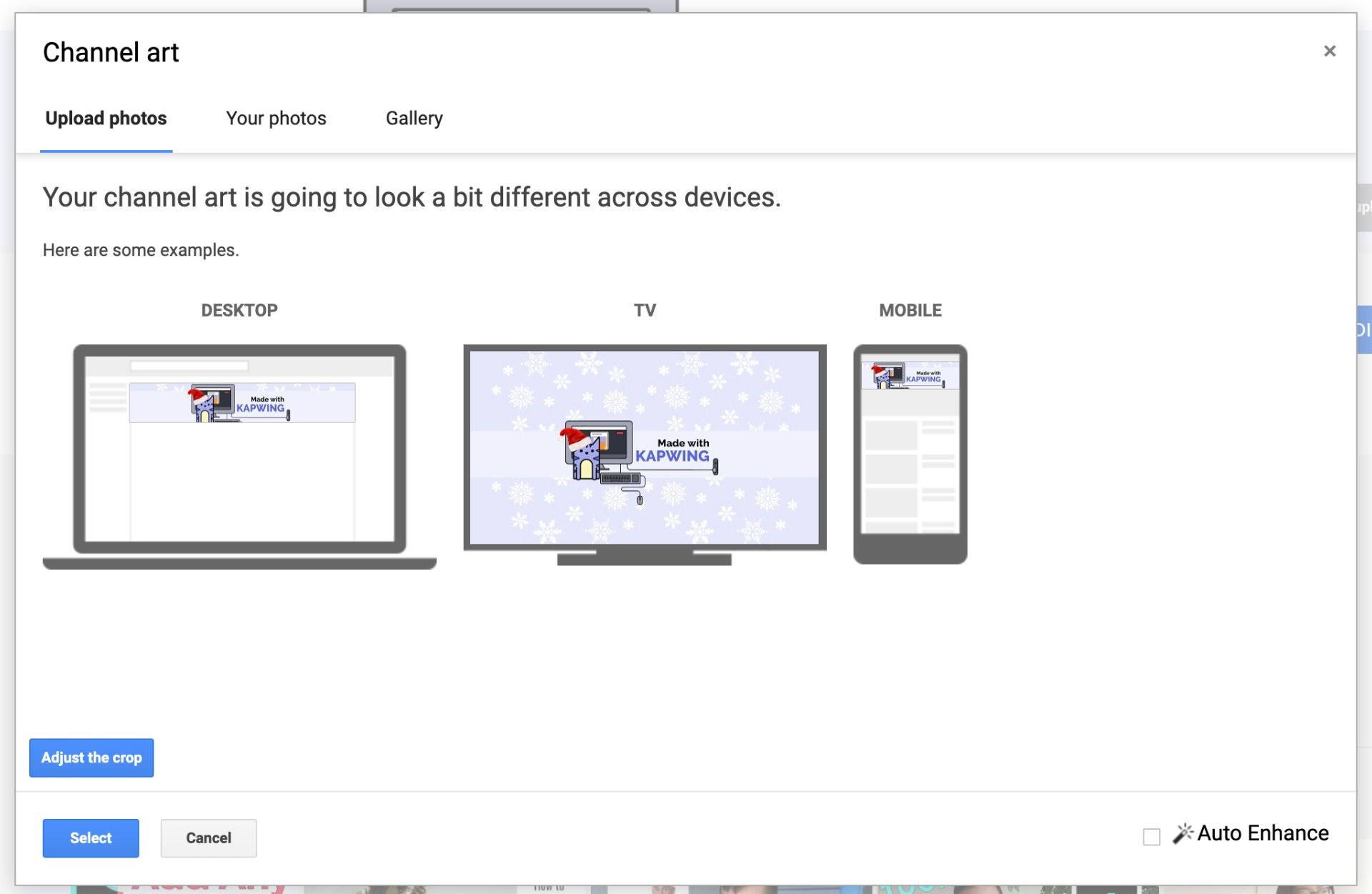This screenshot has height=894, width=1372.
Task: Click the Cancel button
Action: click(208, 837)
